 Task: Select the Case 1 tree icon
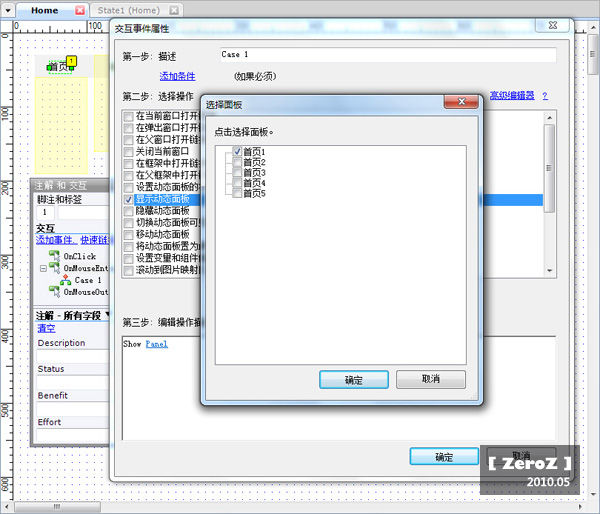pyautogui.click(x=65, y=280)
